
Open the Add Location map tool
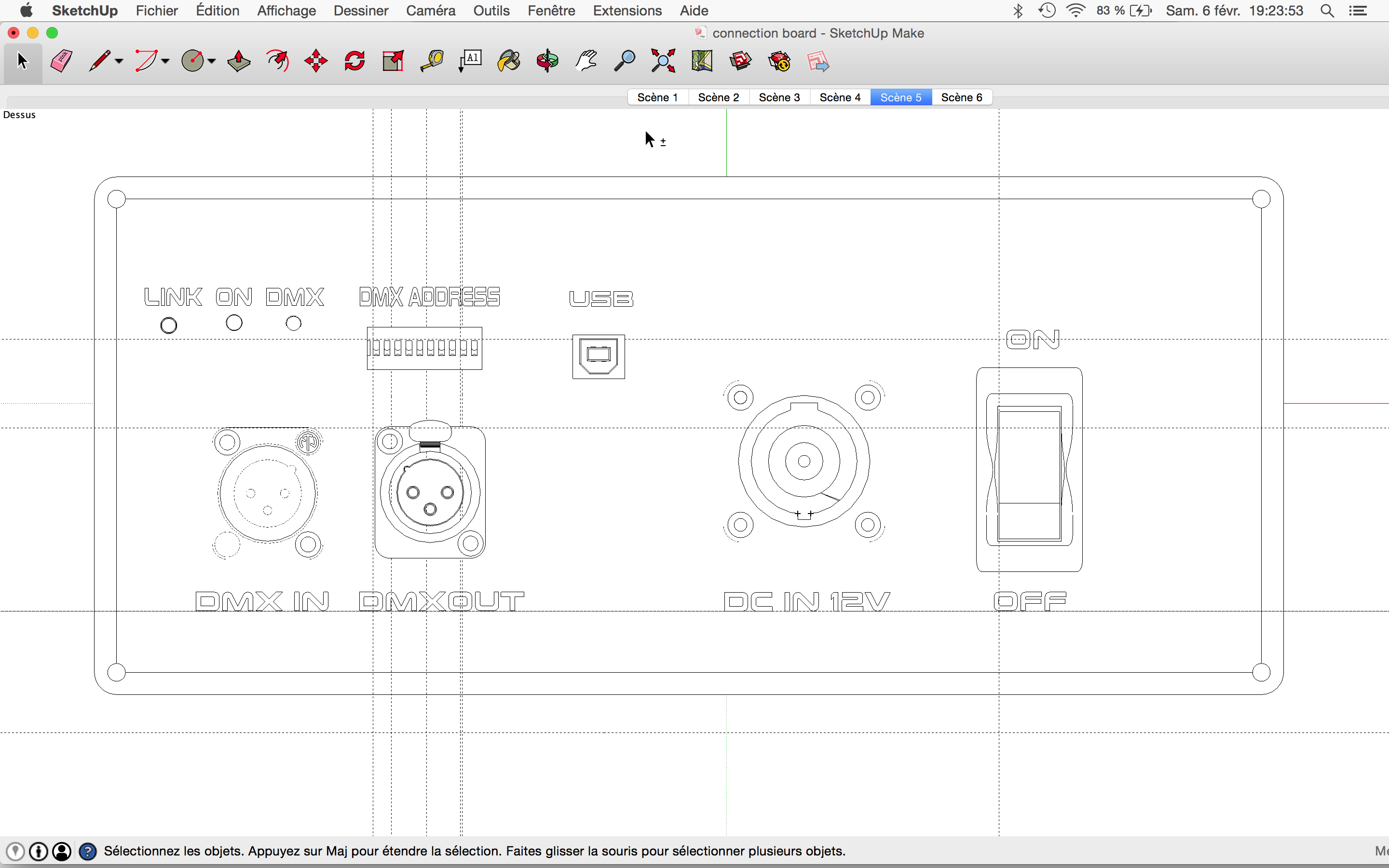click(x=702, y=61)
